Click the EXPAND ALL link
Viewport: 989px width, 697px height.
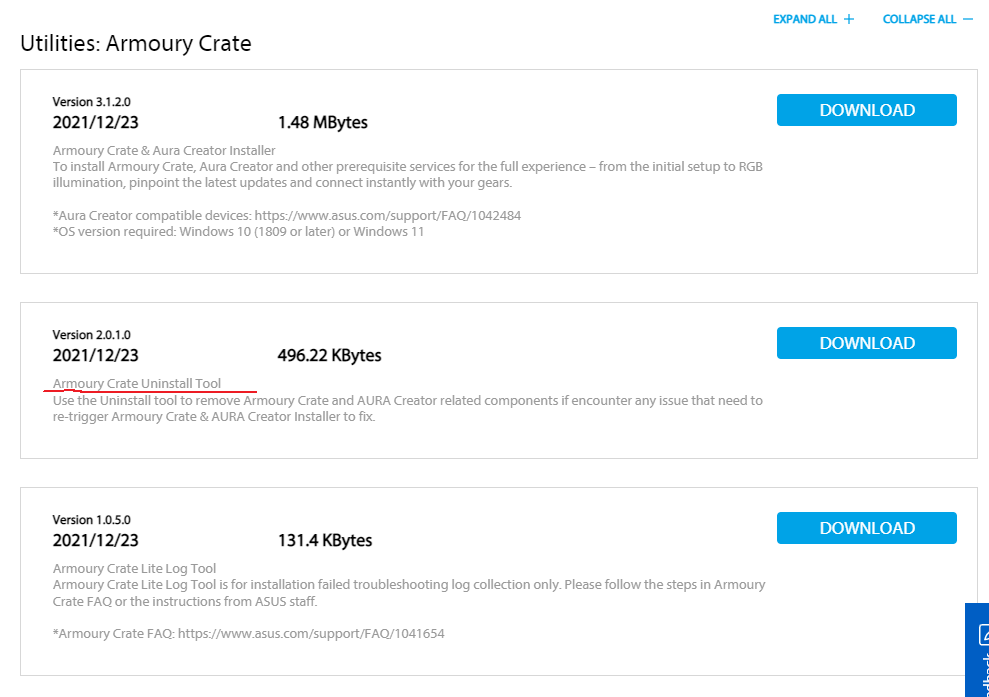813,19
